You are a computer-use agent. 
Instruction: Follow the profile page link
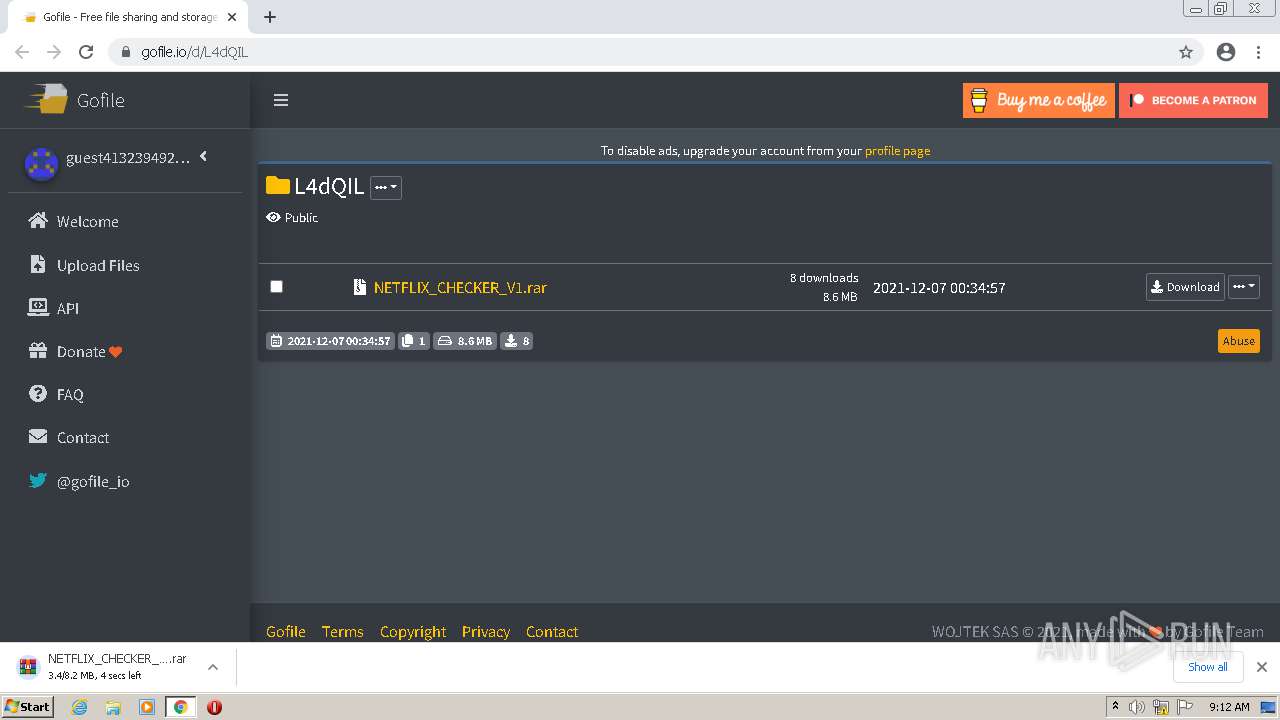tap(897, 151)
